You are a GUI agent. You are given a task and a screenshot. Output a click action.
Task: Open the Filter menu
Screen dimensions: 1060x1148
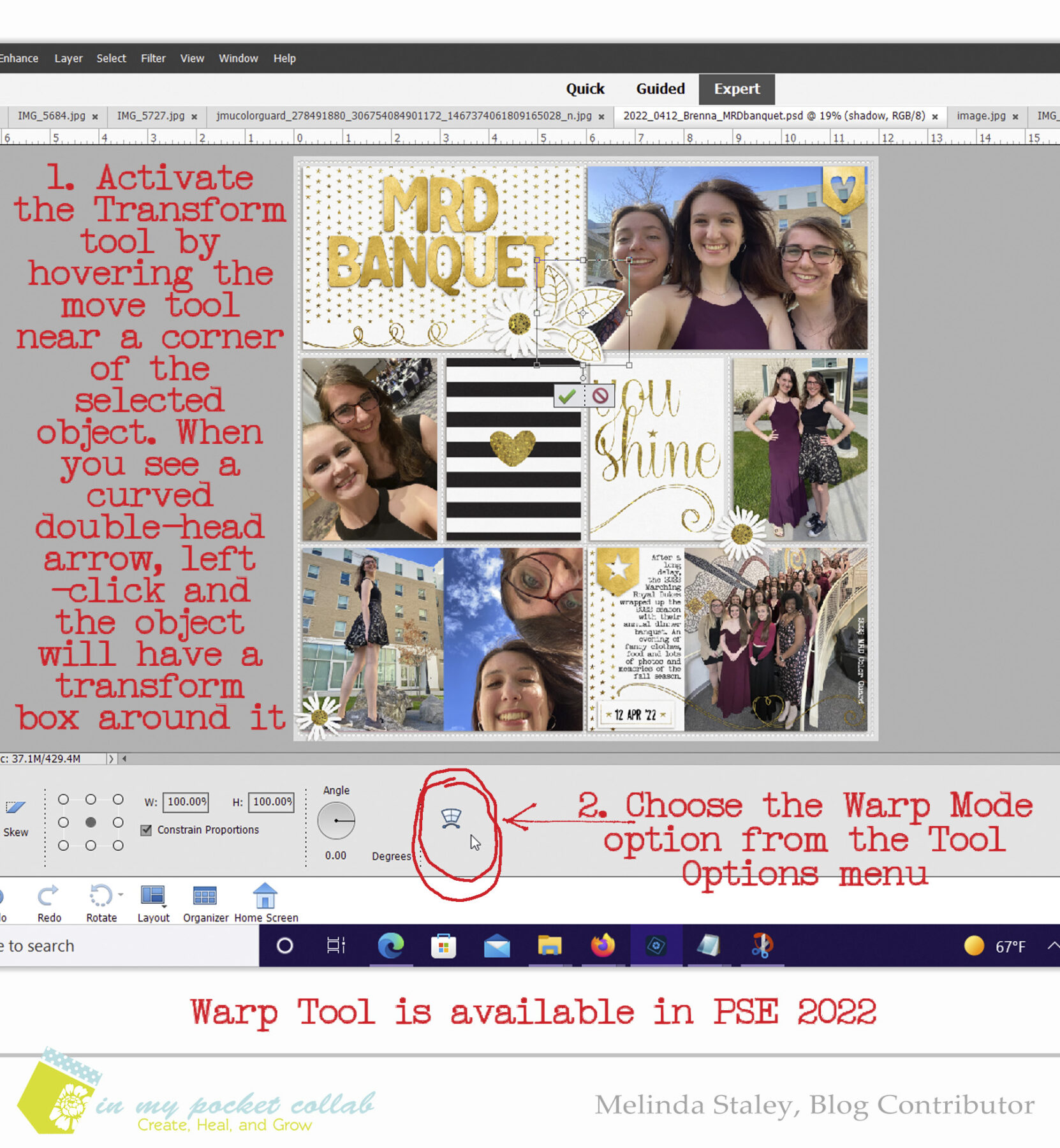click(x=153, y=58)
